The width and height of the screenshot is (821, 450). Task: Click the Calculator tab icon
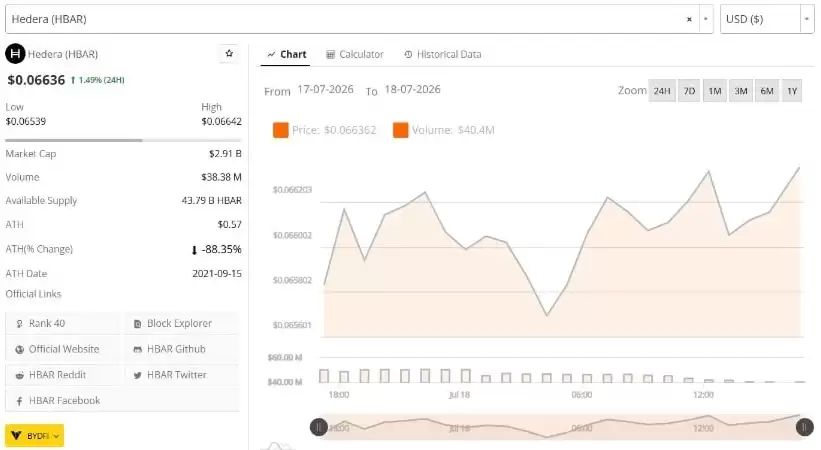(x=330, y=54)
